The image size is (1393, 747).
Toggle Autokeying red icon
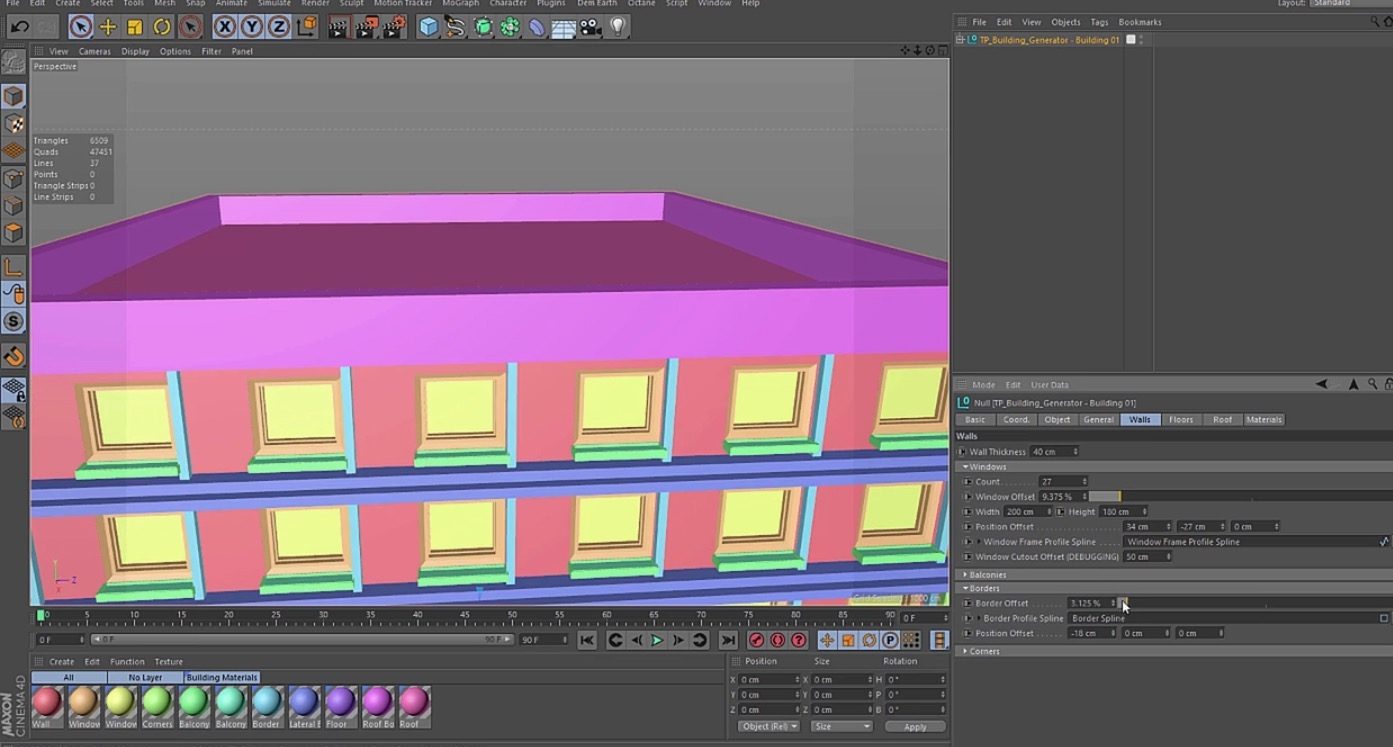coord(778,640)
